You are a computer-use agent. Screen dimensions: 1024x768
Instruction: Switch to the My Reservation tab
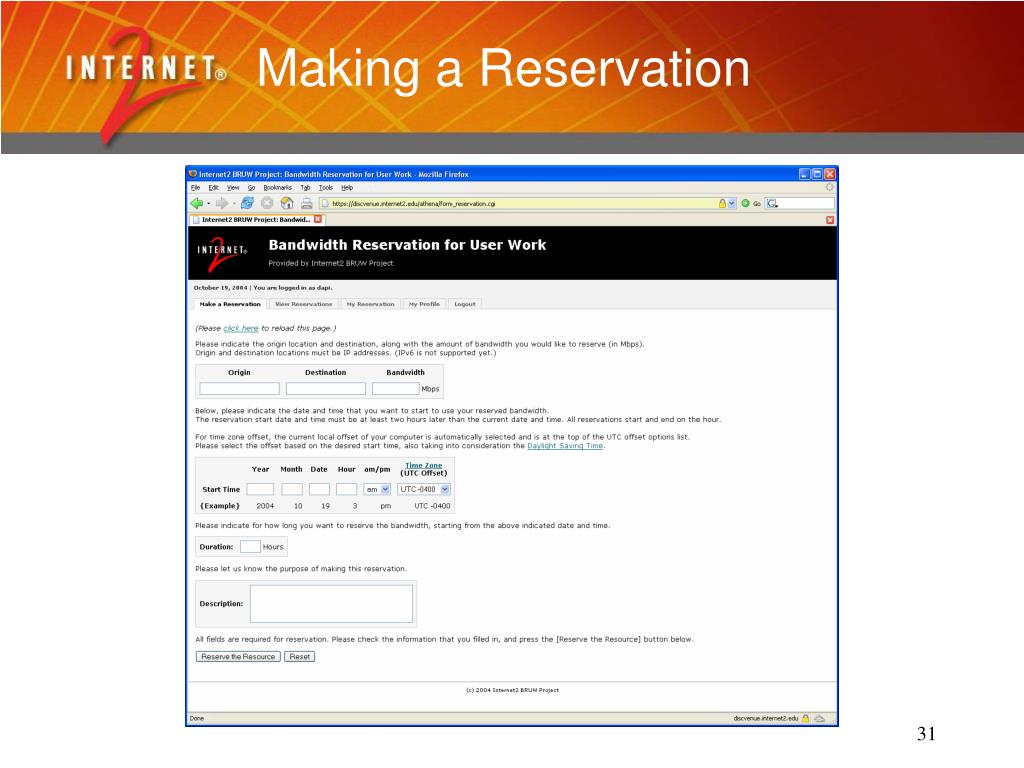(x=370, y=304)
